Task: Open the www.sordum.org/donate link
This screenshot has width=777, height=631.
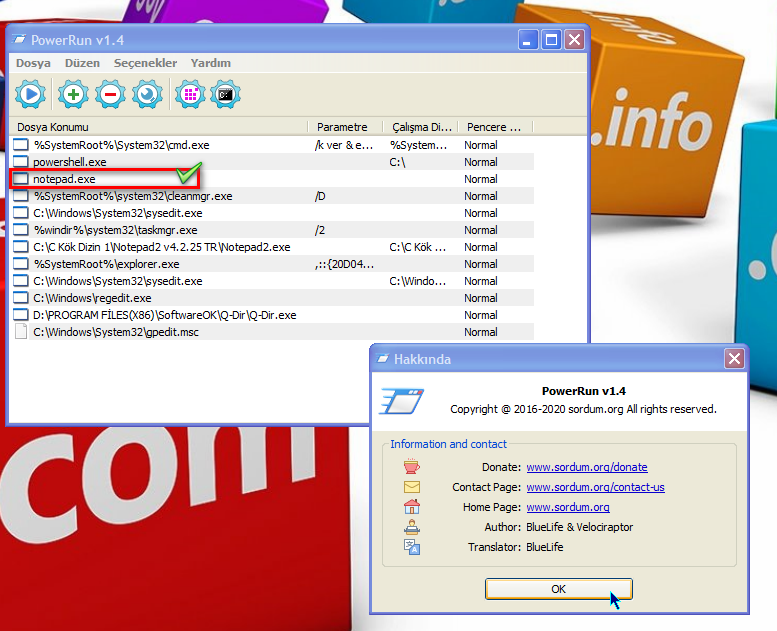Action: (x=587, y=467)
